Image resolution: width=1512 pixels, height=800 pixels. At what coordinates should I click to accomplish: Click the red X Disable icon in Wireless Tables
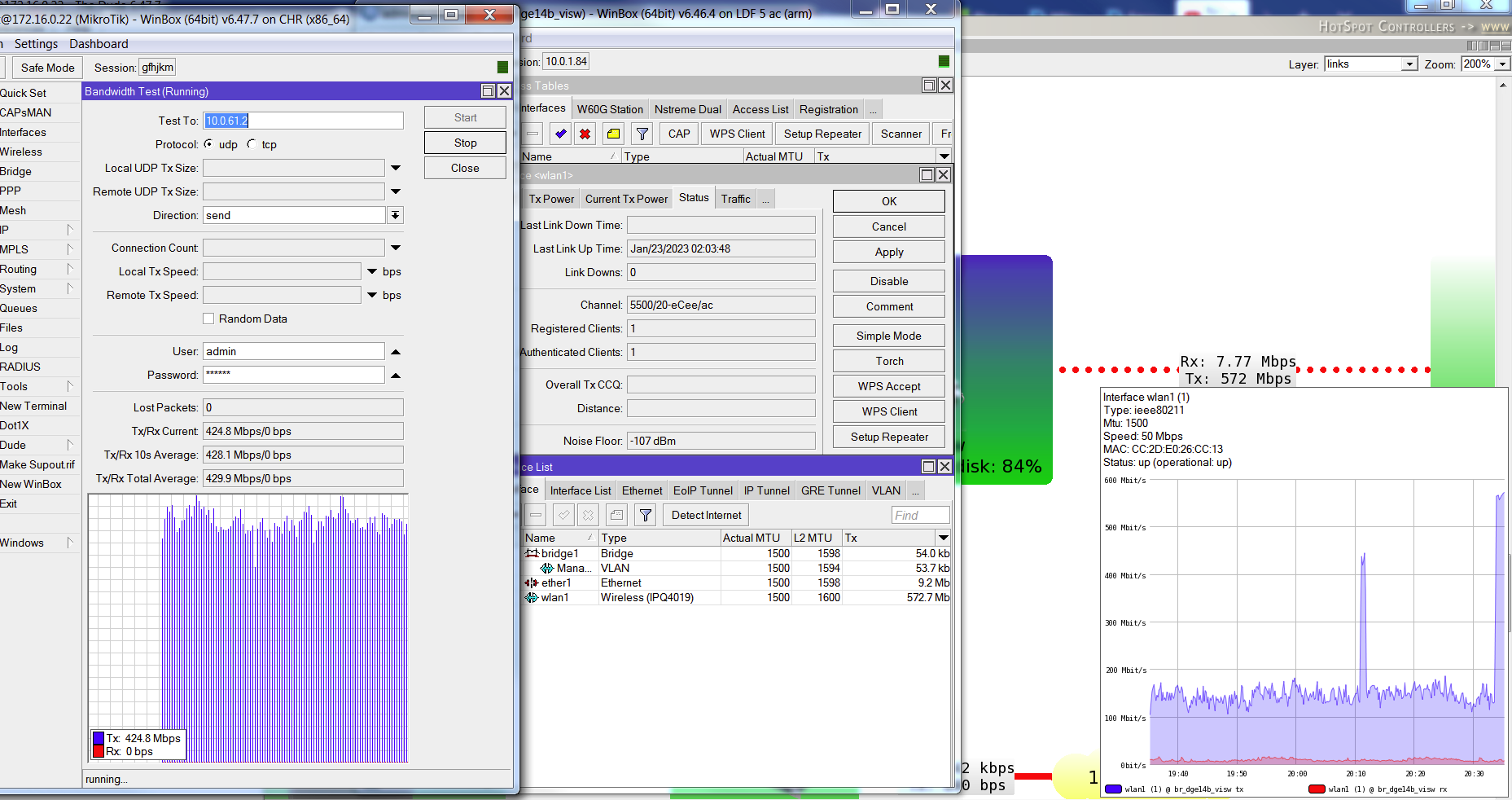(x=585, y=134)
